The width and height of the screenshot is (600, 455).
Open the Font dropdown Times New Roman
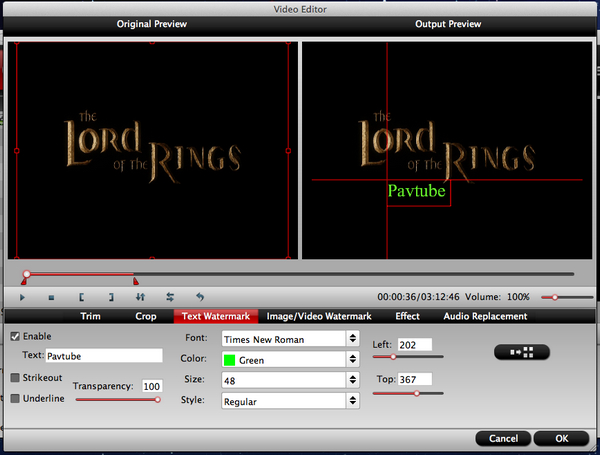[290, 339]
